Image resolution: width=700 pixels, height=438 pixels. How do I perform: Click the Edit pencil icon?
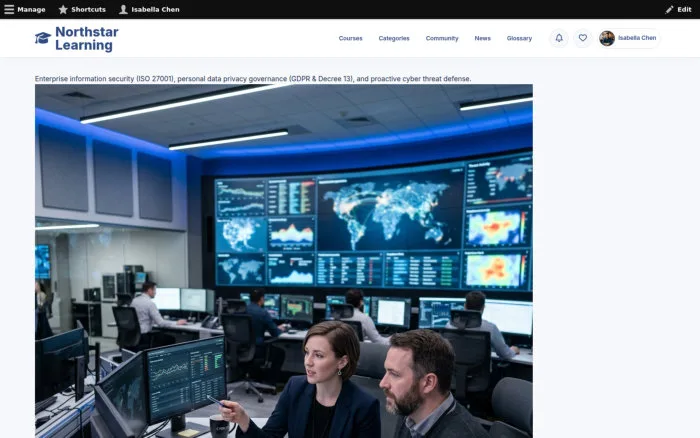[669, 9]
